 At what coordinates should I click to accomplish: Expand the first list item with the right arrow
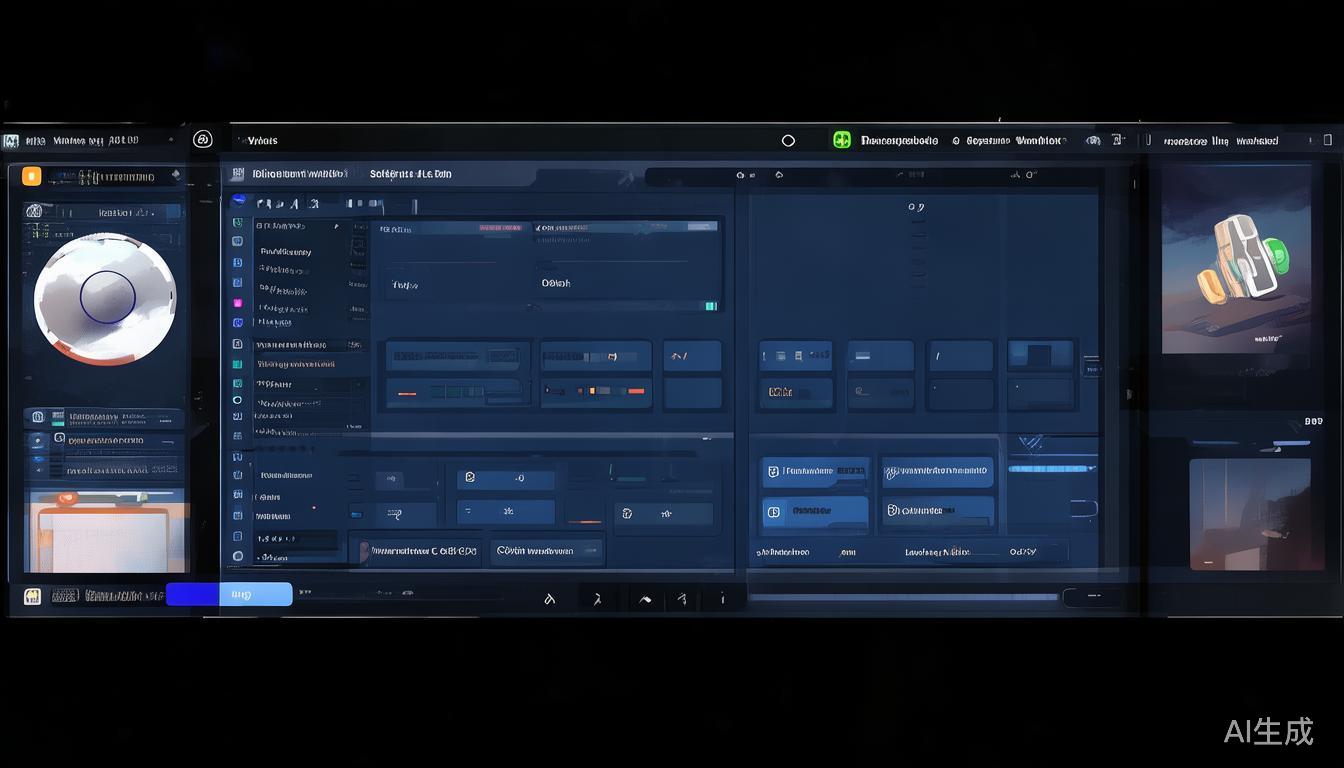pyautogui.click(x=336, y=227)
